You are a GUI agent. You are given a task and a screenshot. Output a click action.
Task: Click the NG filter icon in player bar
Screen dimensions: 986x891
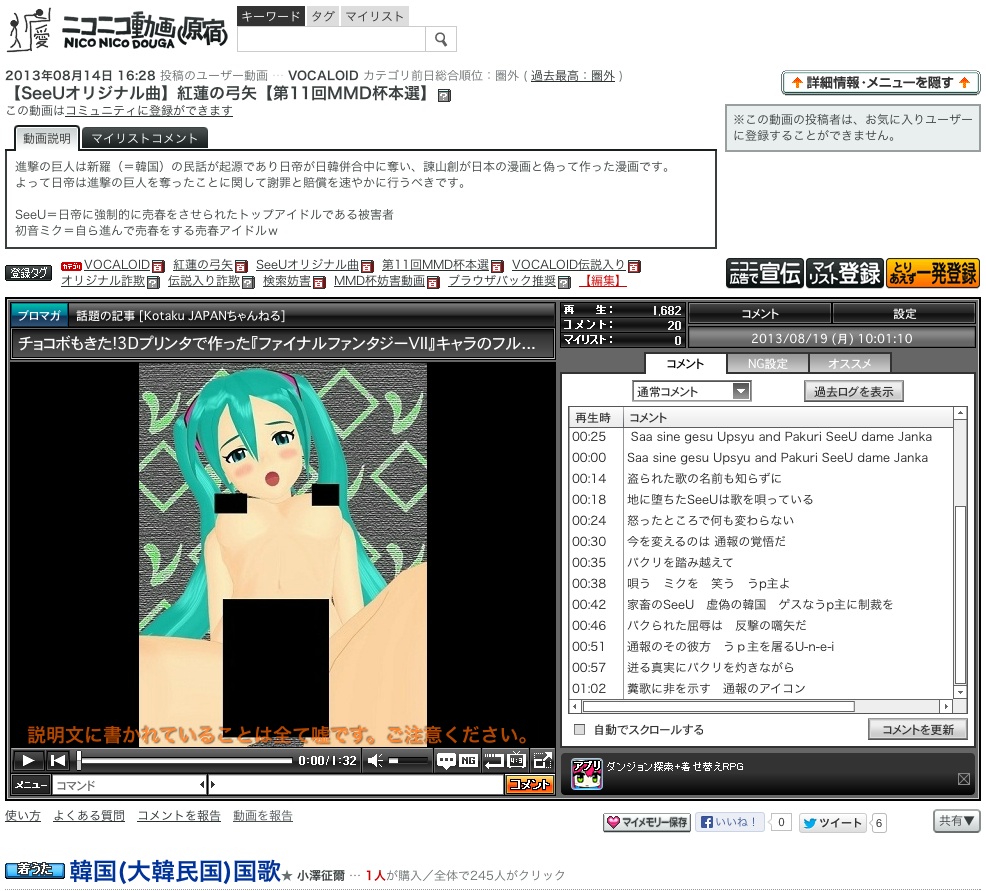pos(468,761)
